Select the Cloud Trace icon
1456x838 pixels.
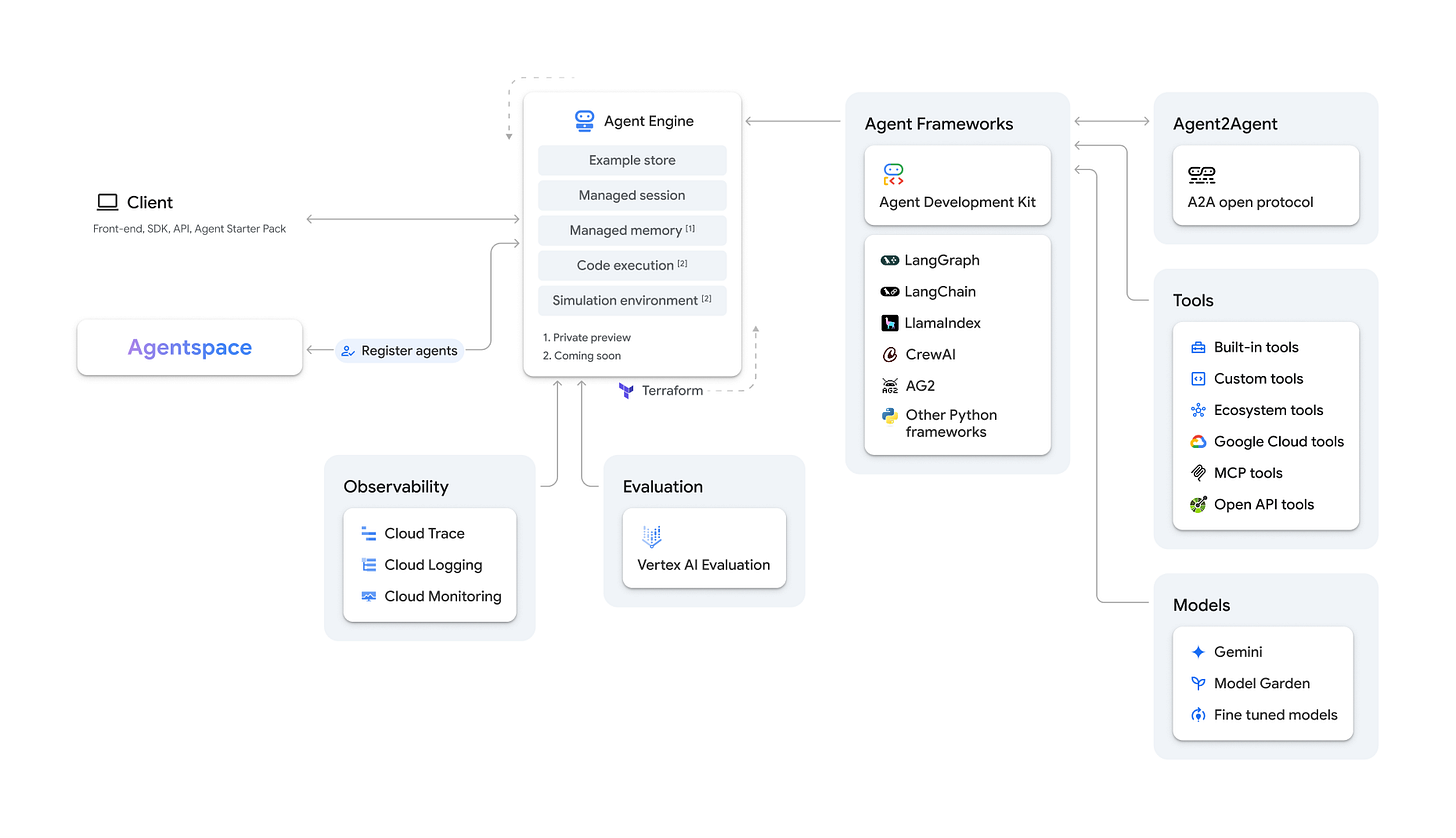coord(368,533)
